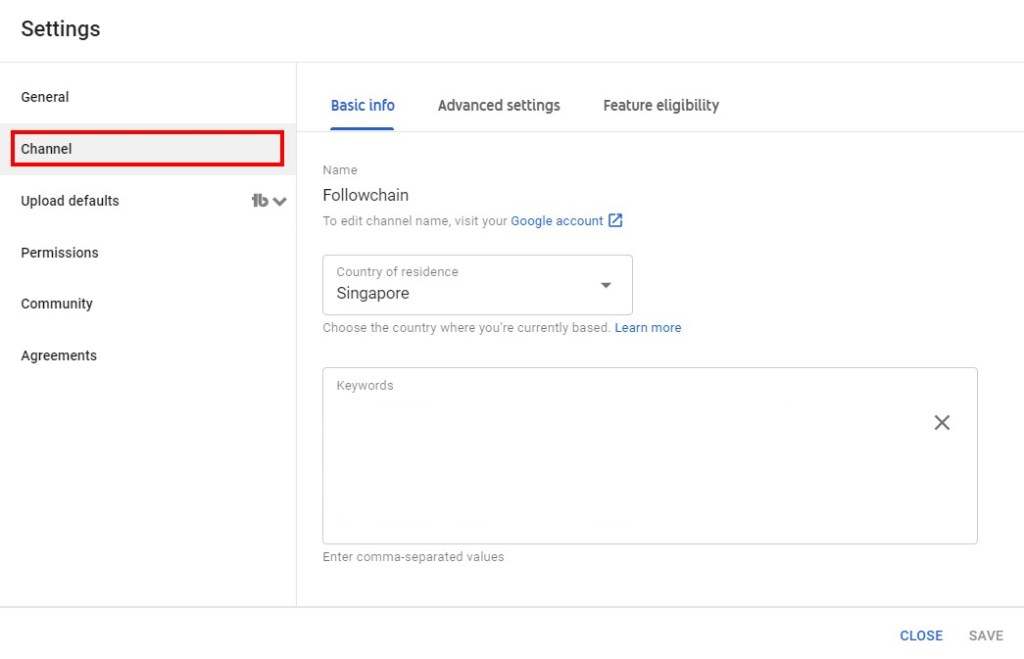The image size is (1024, 659).
Task: Switch to the Advanced settings tab
Action: 499,106
